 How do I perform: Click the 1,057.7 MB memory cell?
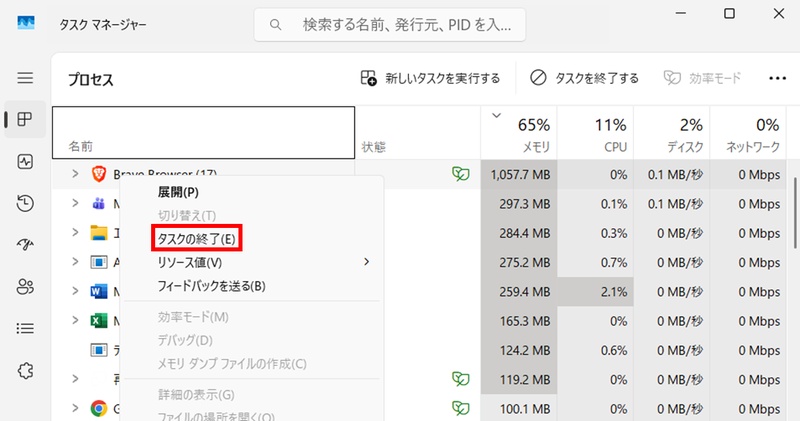tap(519, 175)
